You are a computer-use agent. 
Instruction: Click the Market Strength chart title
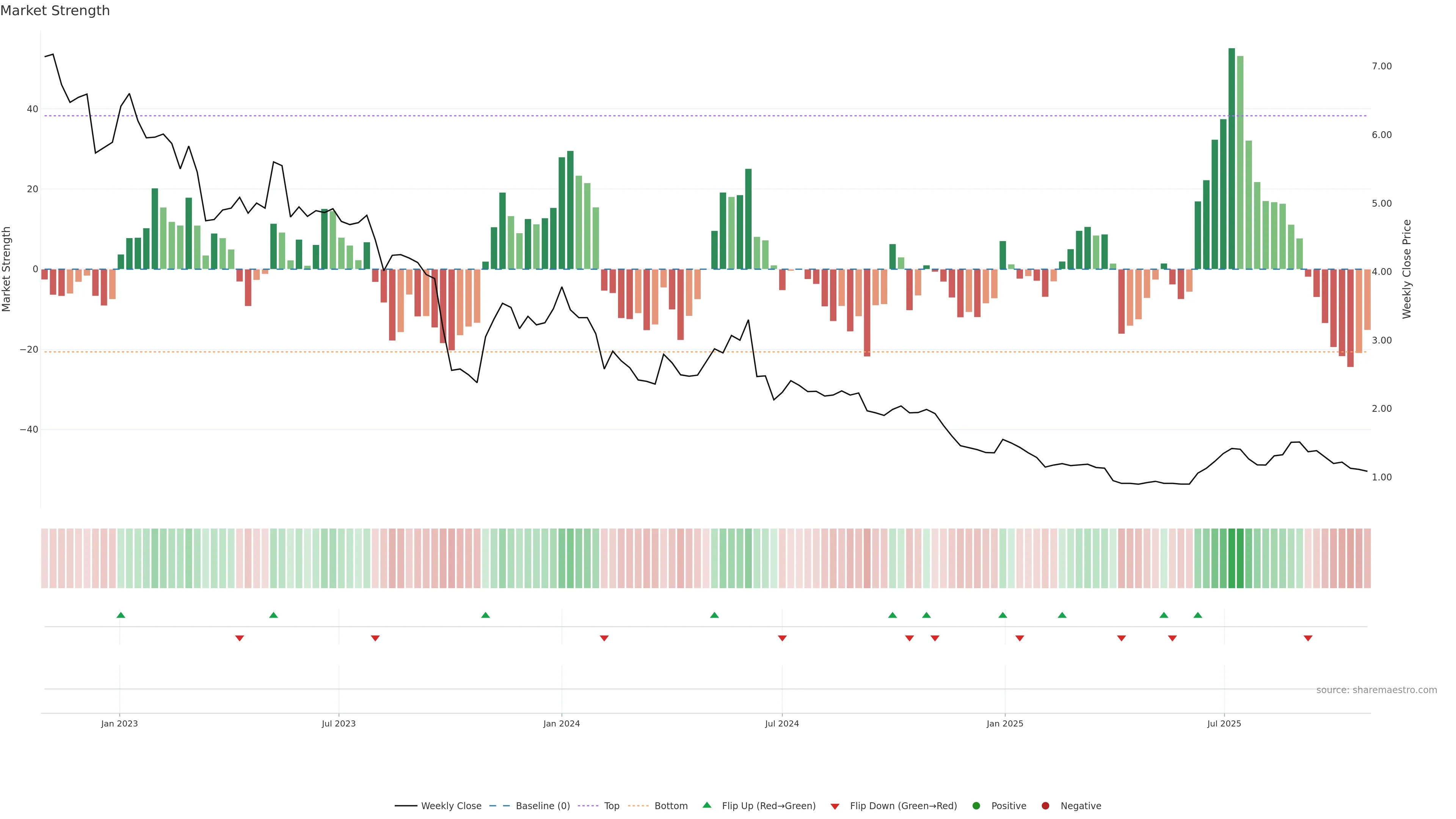[55, 11]
